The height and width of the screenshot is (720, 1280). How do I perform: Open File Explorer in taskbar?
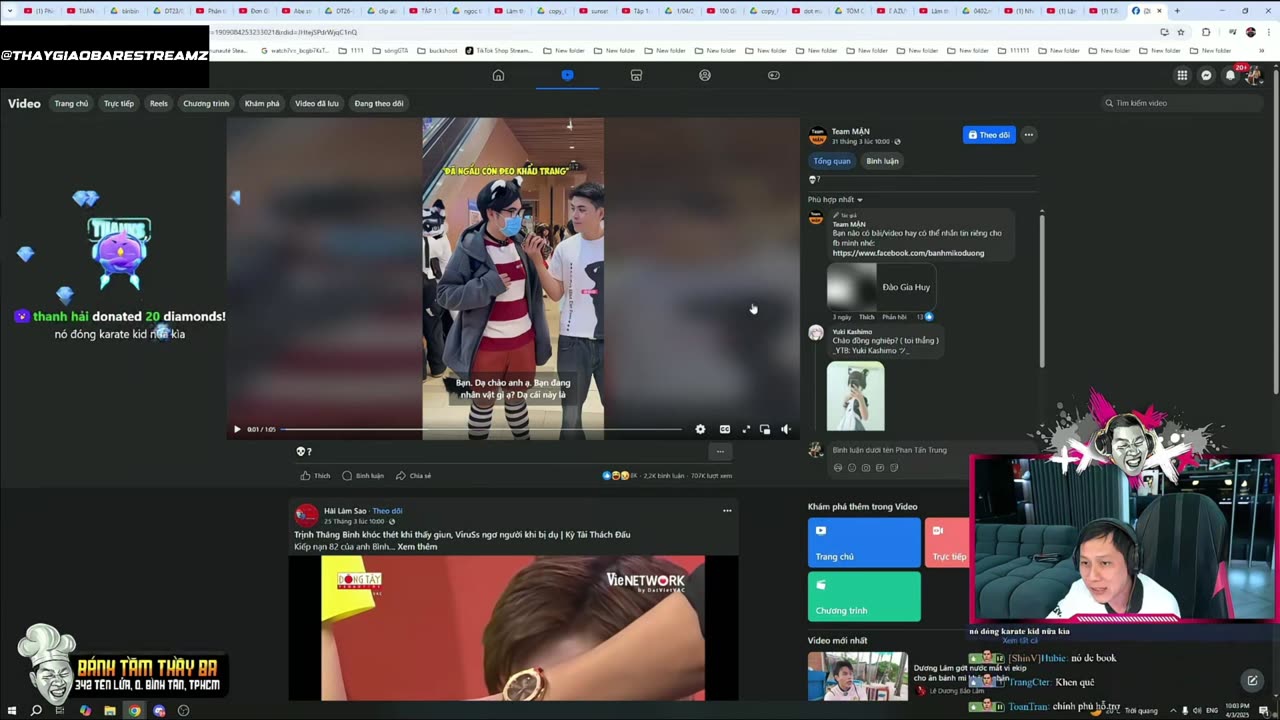pyautogui.click(x=110, y=711)
